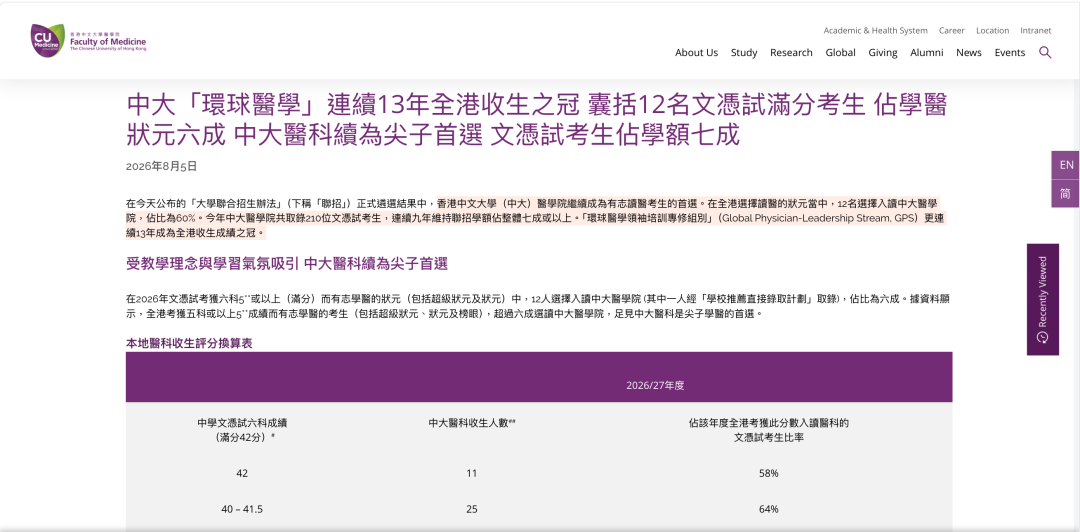Open the Career link

pos(952,30)
